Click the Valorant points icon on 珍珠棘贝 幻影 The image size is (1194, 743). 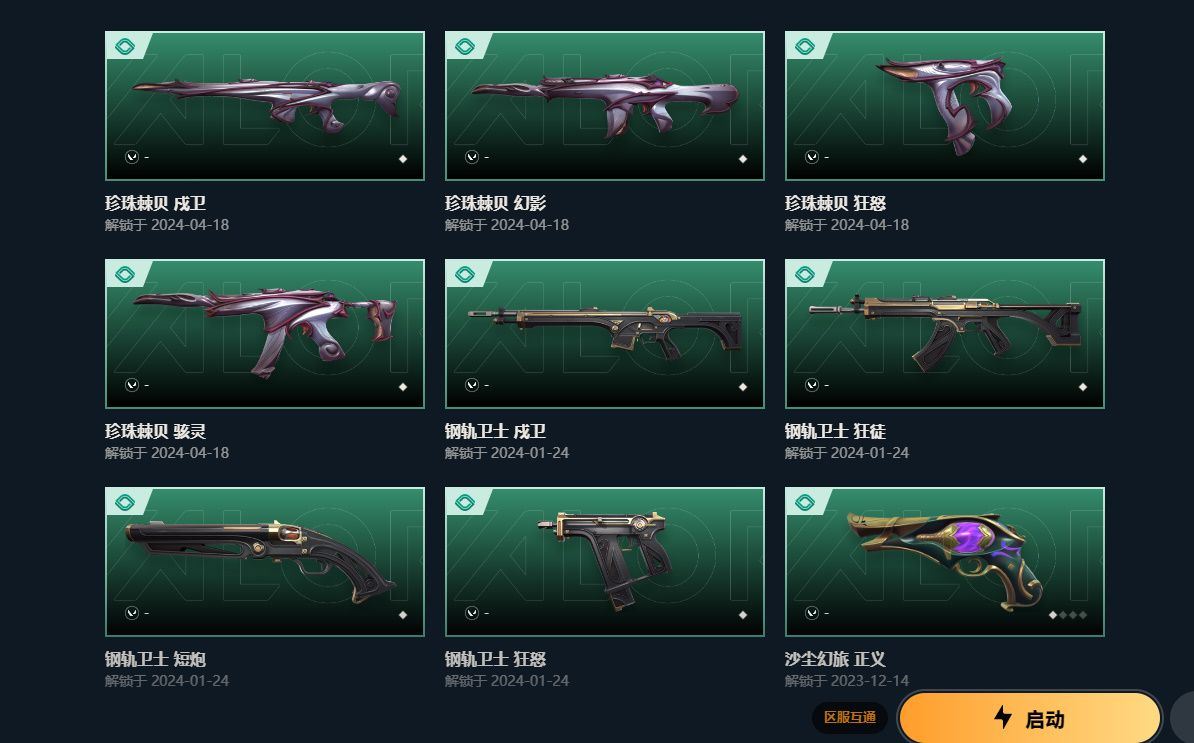click(x=472, y=157)
